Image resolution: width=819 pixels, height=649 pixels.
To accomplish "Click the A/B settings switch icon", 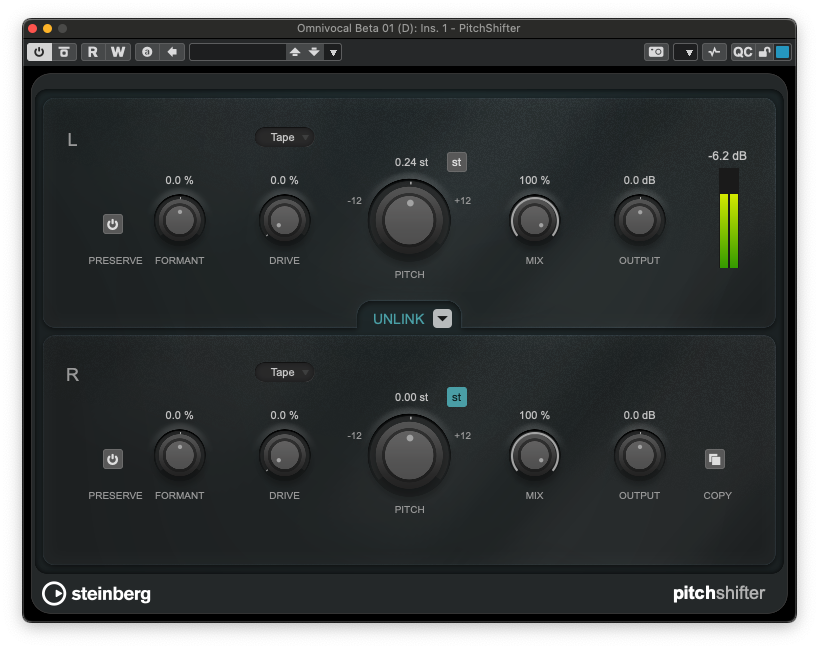I will tap(147, 52).
